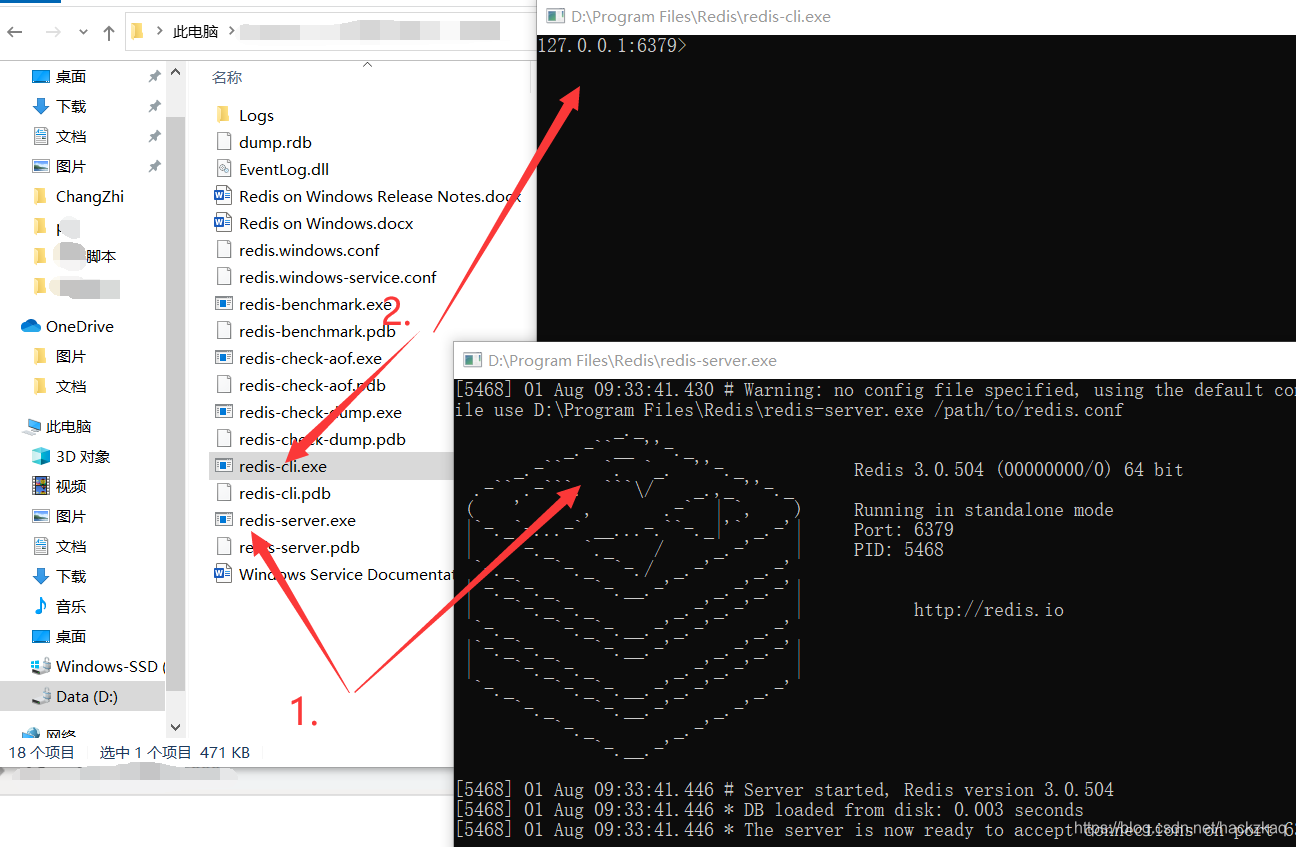Select the redis-cli.exe file
This screenshot has height=847, width=1296.
pos(283,466)
